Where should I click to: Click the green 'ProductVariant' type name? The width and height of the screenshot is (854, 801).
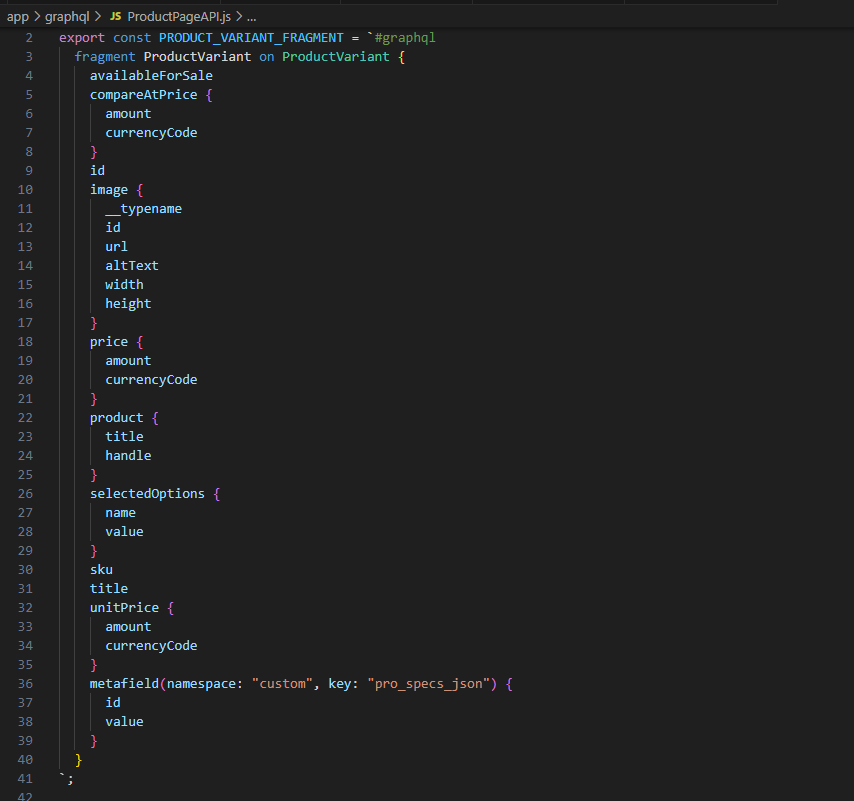tap(336, 57)
